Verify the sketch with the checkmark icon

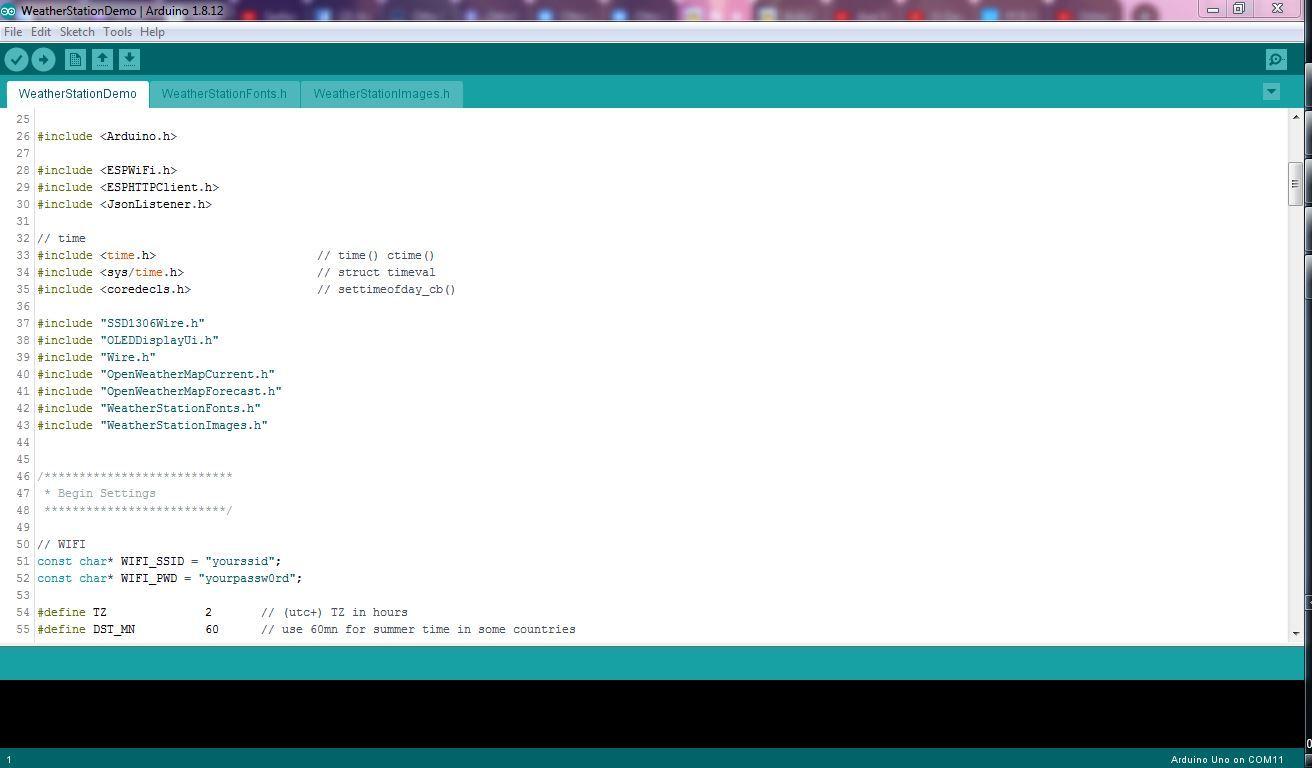(x=16, y=59)
